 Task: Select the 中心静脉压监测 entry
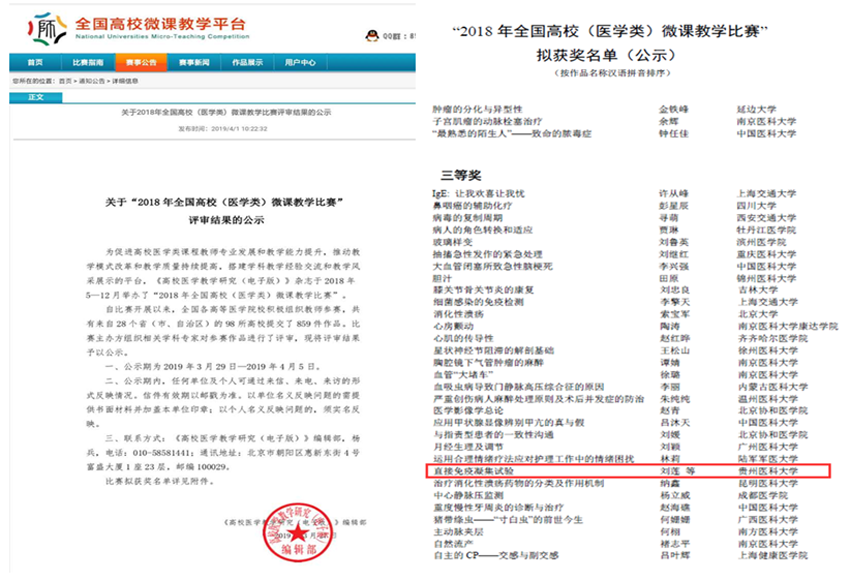pyautogui.click(x=468, y=495)
